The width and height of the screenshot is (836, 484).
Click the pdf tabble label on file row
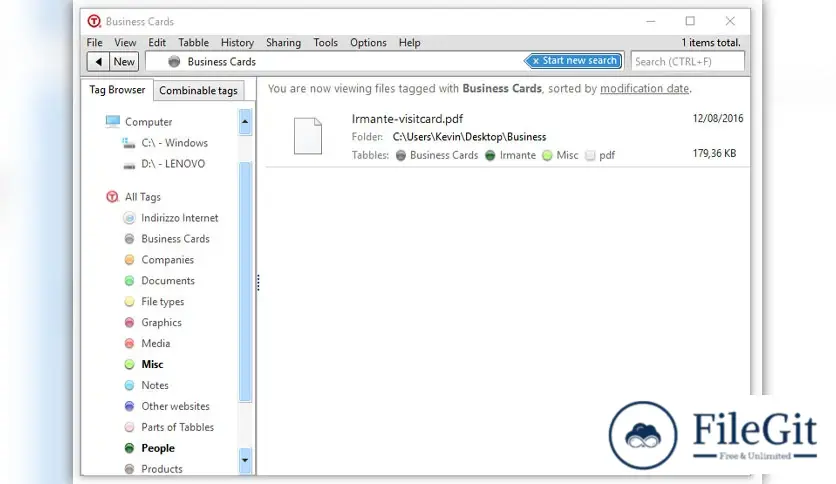[x=607, y=155]
